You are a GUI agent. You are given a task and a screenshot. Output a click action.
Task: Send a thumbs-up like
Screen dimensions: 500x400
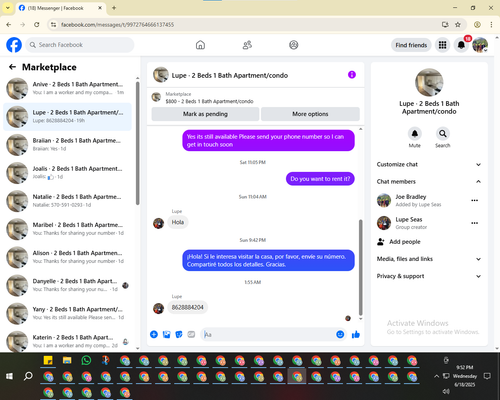click(x=356, y=334)
